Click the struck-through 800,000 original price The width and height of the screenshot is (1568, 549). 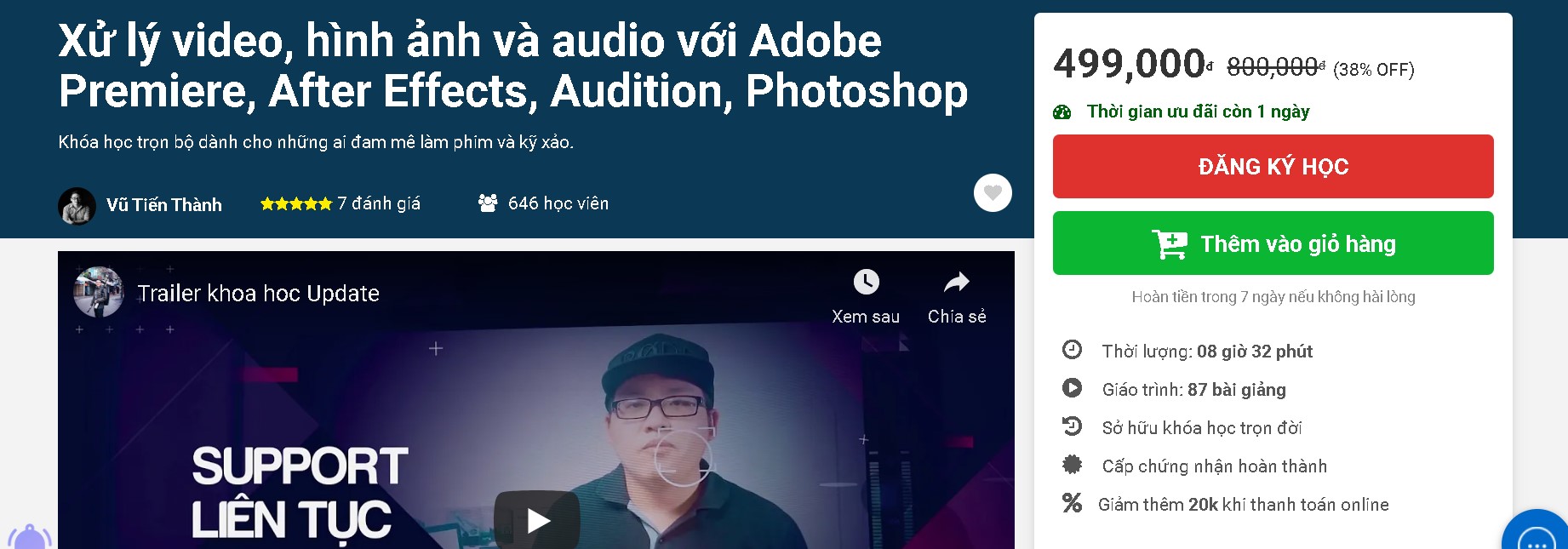(x=1275, y=66)
